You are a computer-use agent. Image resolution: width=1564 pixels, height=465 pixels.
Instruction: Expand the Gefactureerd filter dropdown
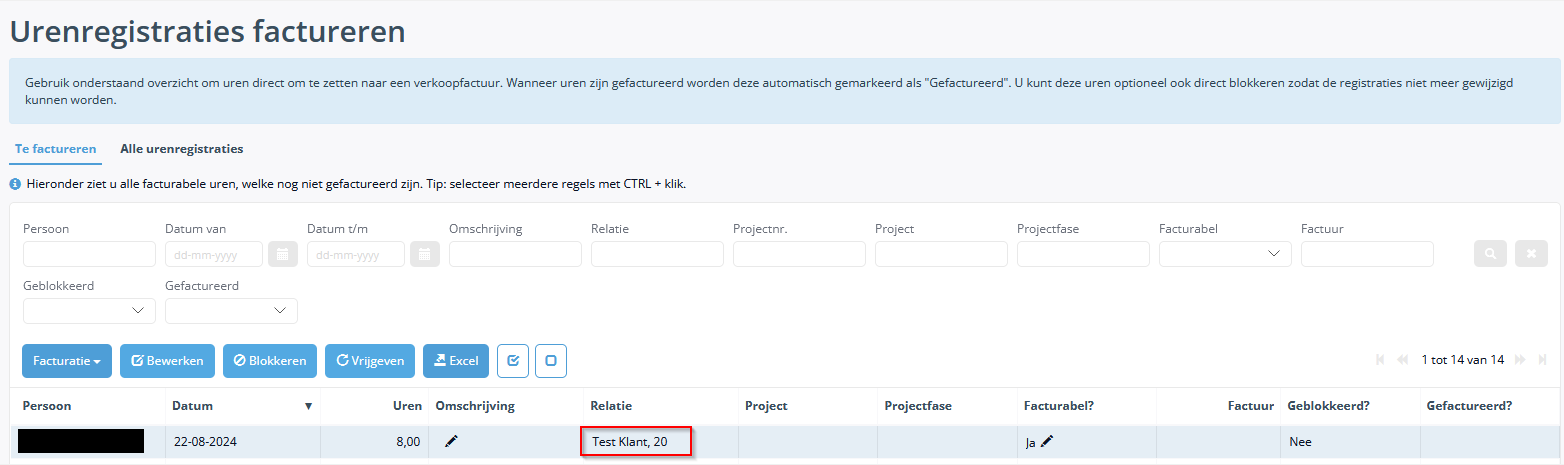pyautogui.click(x=231, y=311)
